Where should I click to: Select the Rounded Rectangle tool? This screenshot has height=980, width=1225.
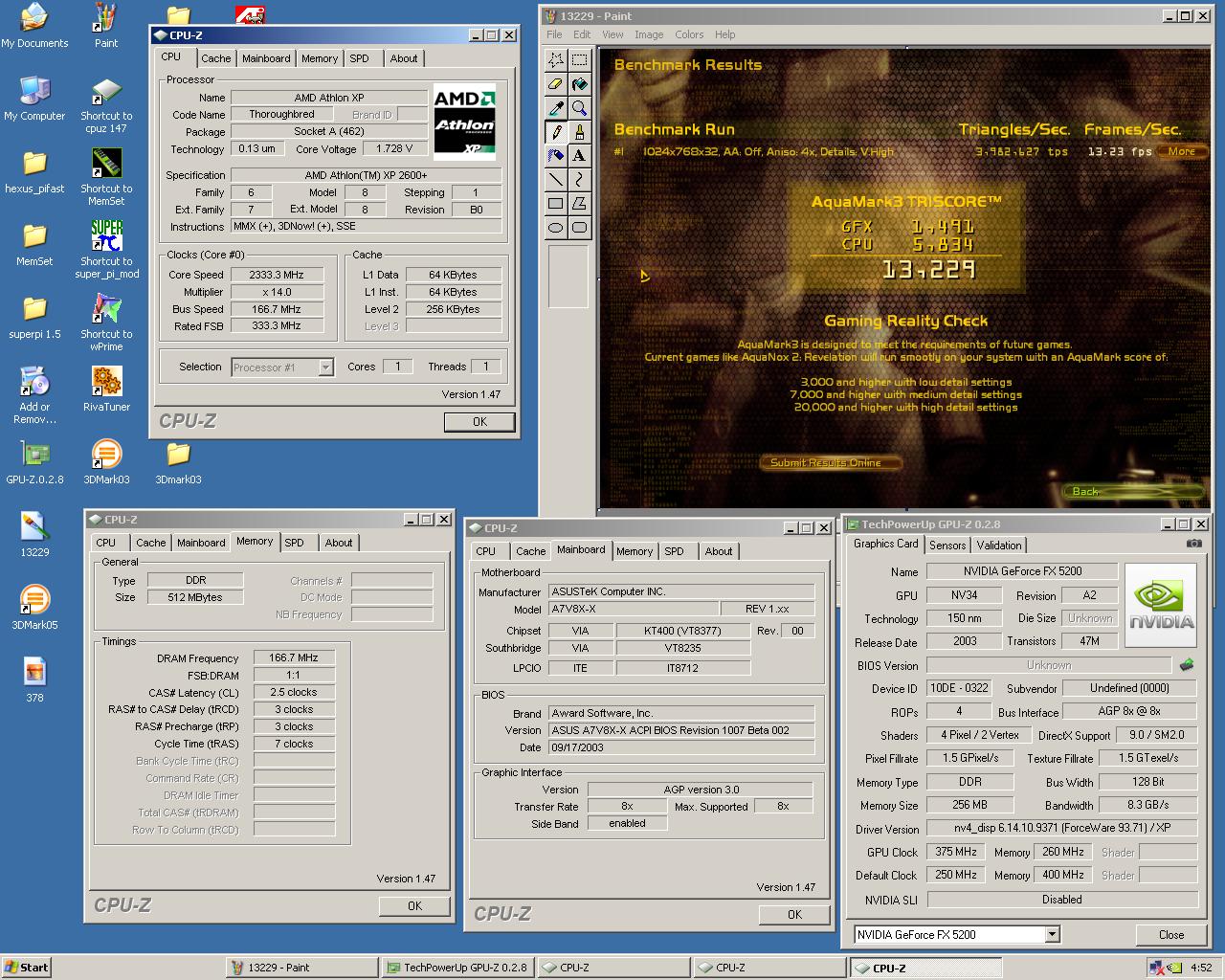(x=579, y=227)
